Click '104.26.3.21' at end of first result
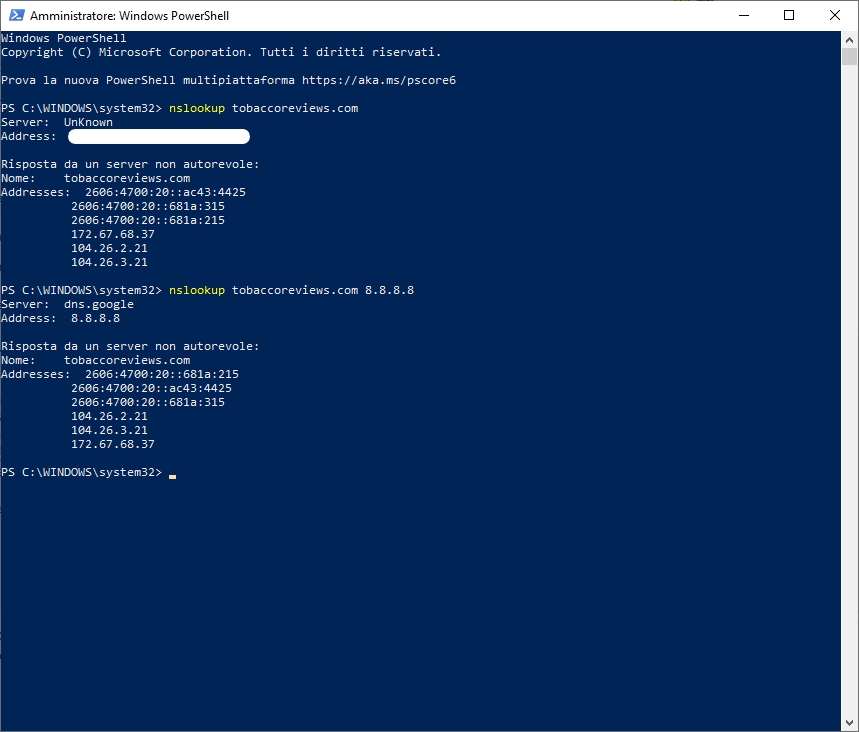The width and height of the screenshot is (859, 732). pos(109,262)
